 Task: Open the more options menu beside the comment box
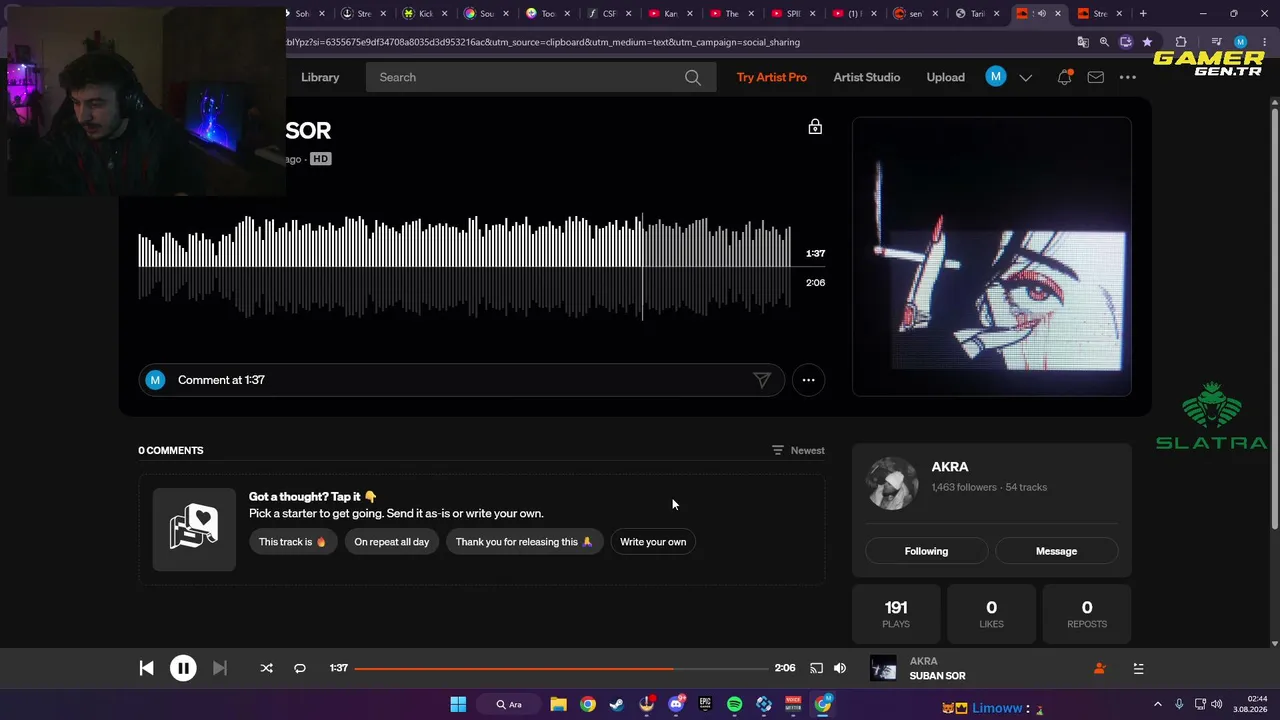808,380
